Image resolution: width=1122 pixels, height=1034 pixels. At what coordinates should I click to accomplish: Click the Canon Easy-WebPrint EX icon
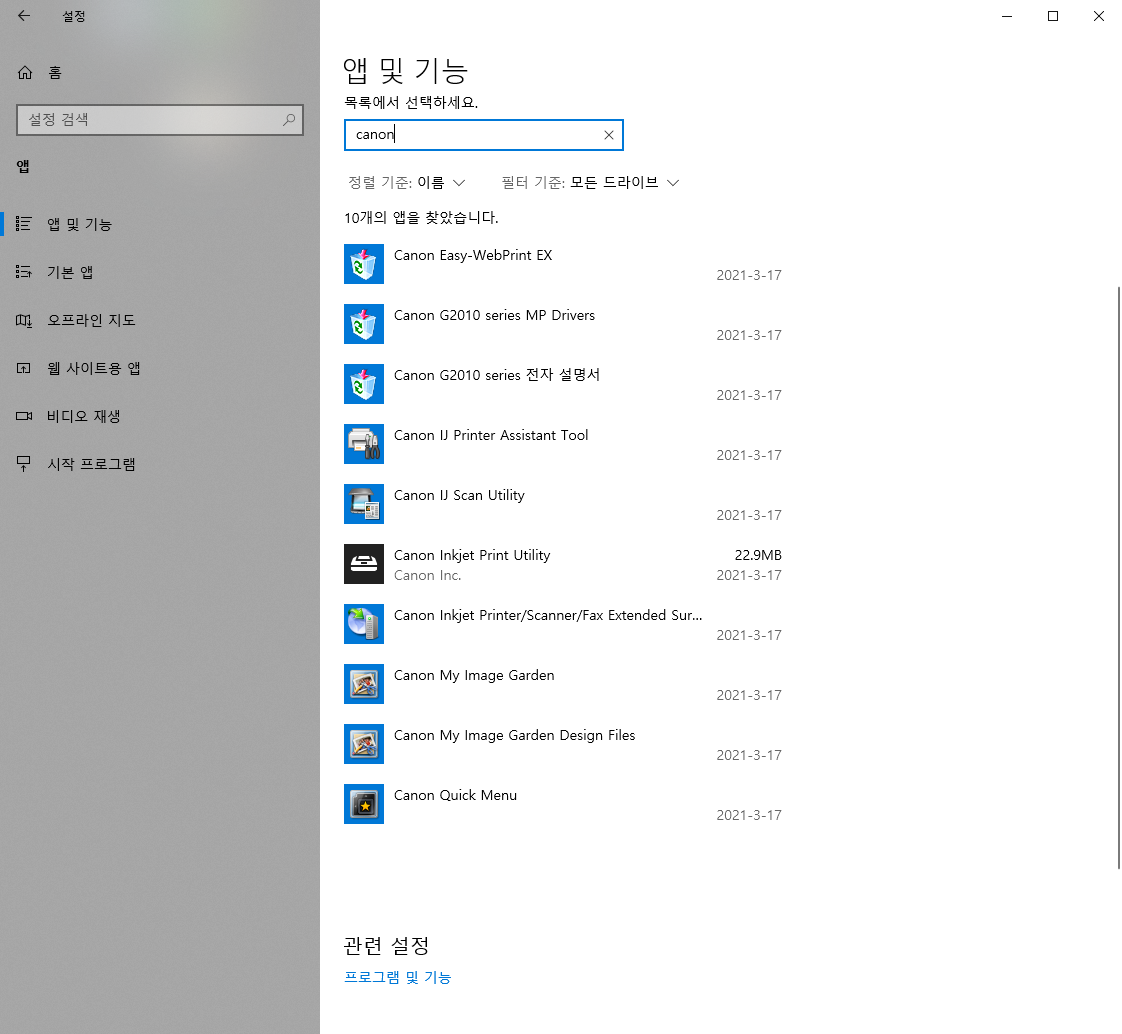[364, 264]
